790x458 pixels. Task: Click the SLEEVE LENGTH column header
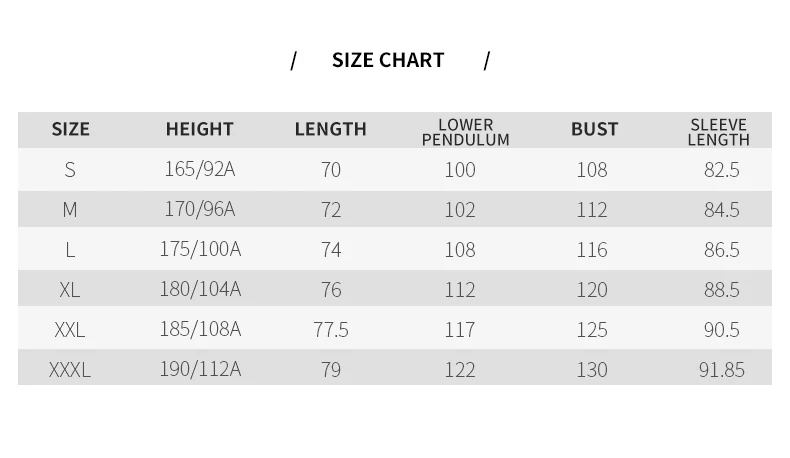coord(718,132)
